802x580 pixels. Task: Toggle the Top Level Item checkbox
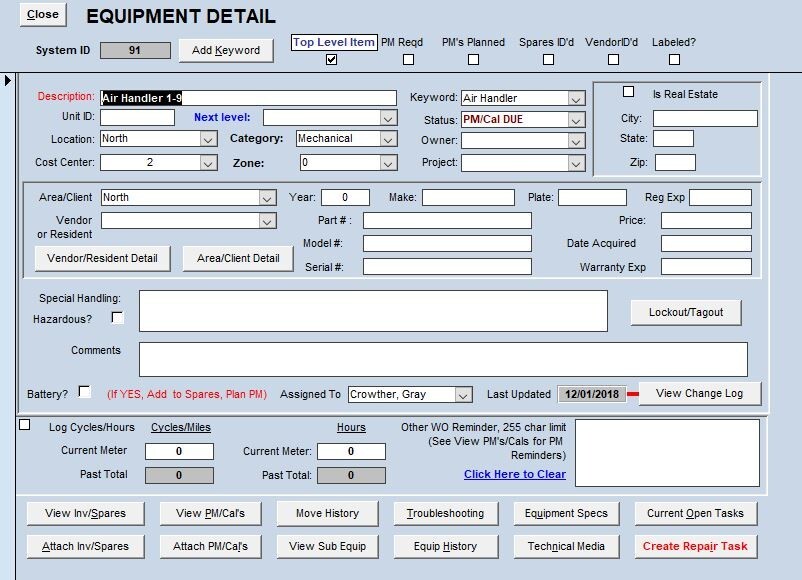tap(329, 57)
